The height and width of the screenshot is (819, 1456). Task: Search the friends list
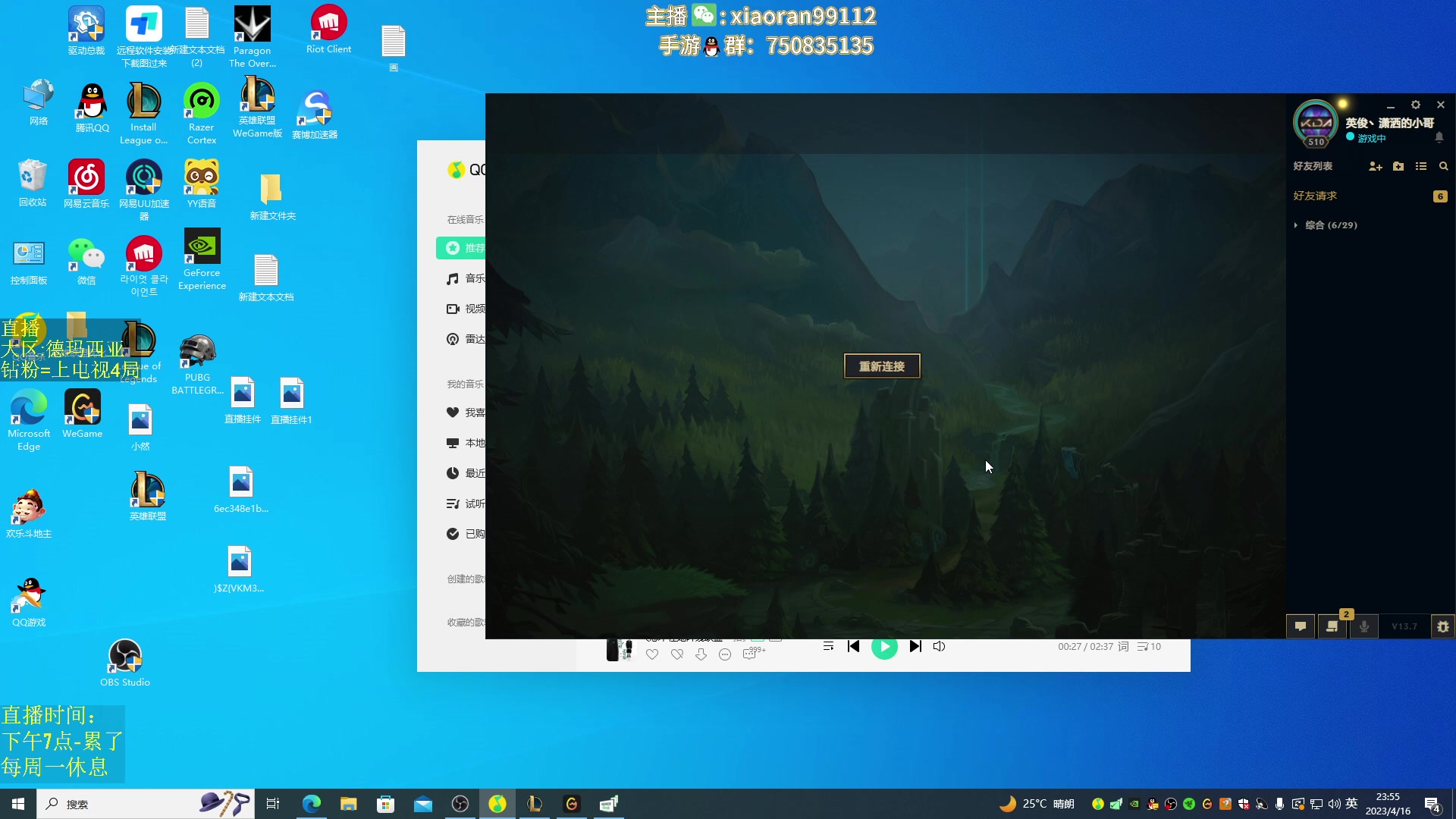pos(1444,166)
